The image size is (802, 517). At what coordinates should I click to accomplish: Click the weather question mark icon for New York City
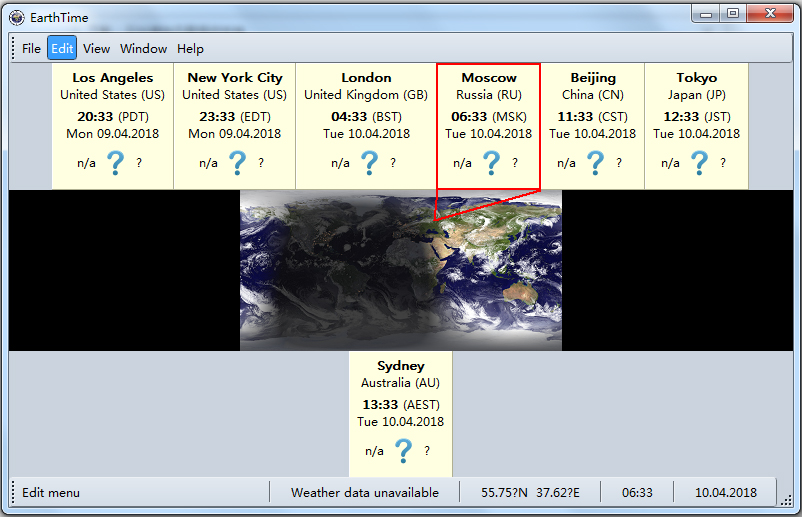click(x=237, y=163)
